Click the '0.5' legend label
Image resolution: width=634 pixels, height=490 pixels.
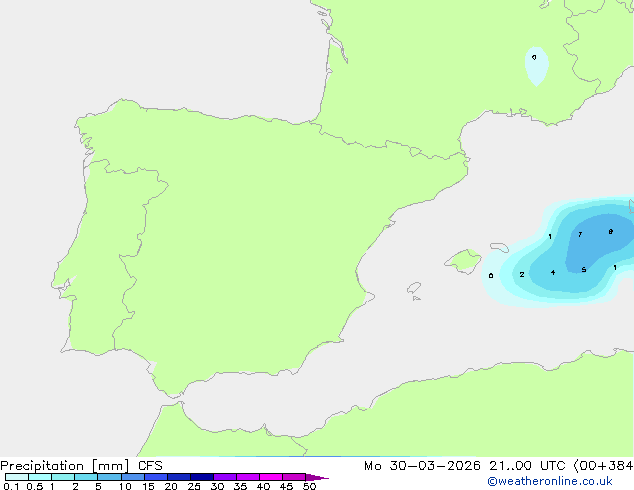click(x=35, y=486)
